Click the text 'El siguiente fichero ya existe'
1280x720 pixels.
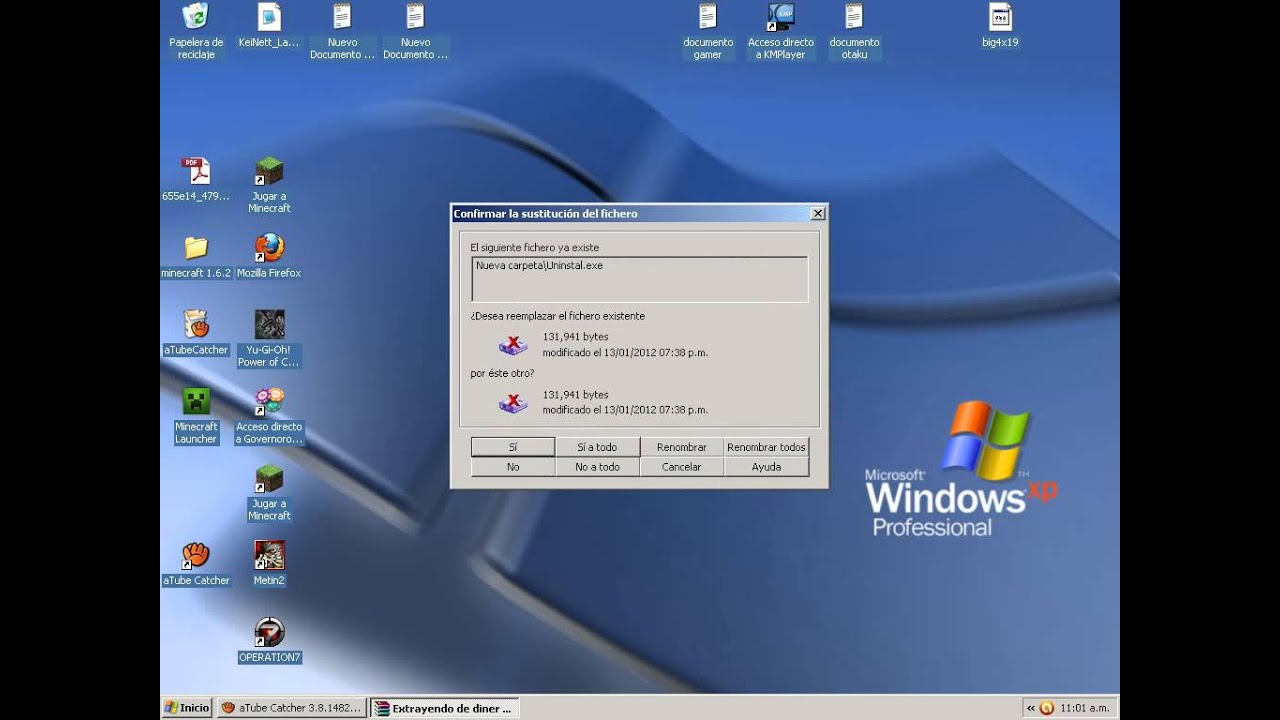(535, 247)
